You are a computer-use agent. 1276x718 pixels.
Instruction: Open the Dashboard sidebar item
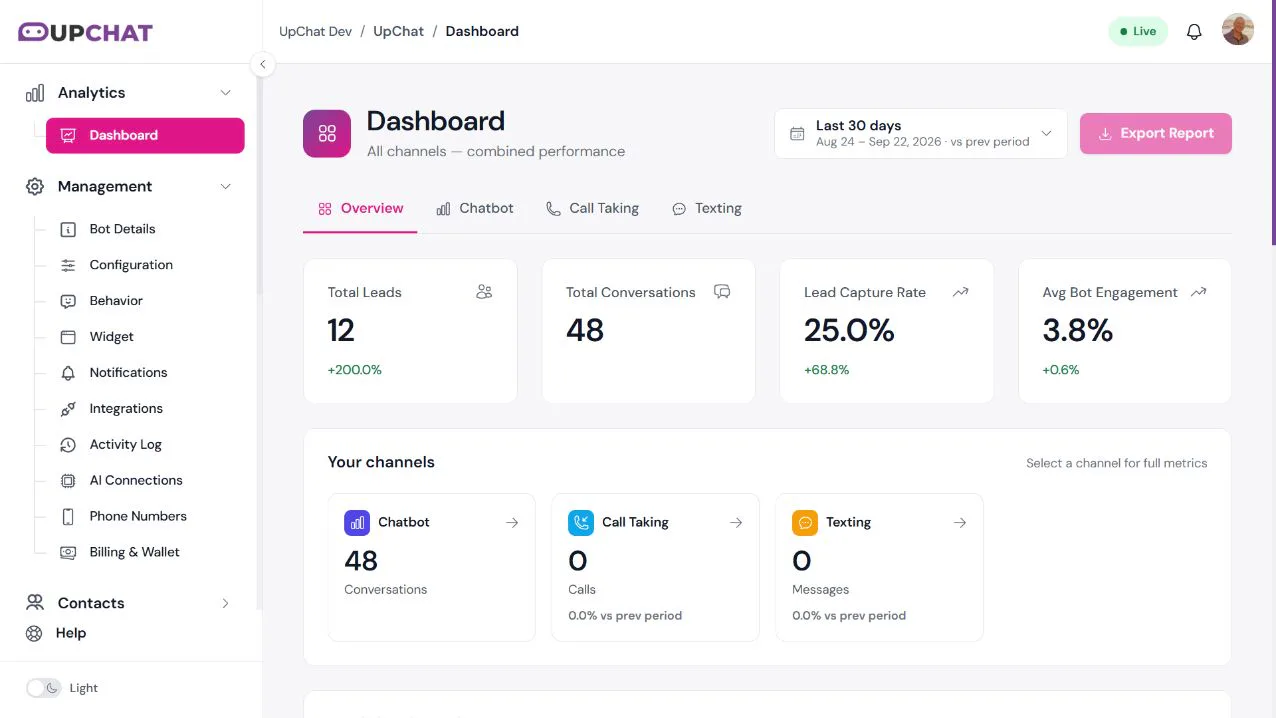tap(145, 135)
